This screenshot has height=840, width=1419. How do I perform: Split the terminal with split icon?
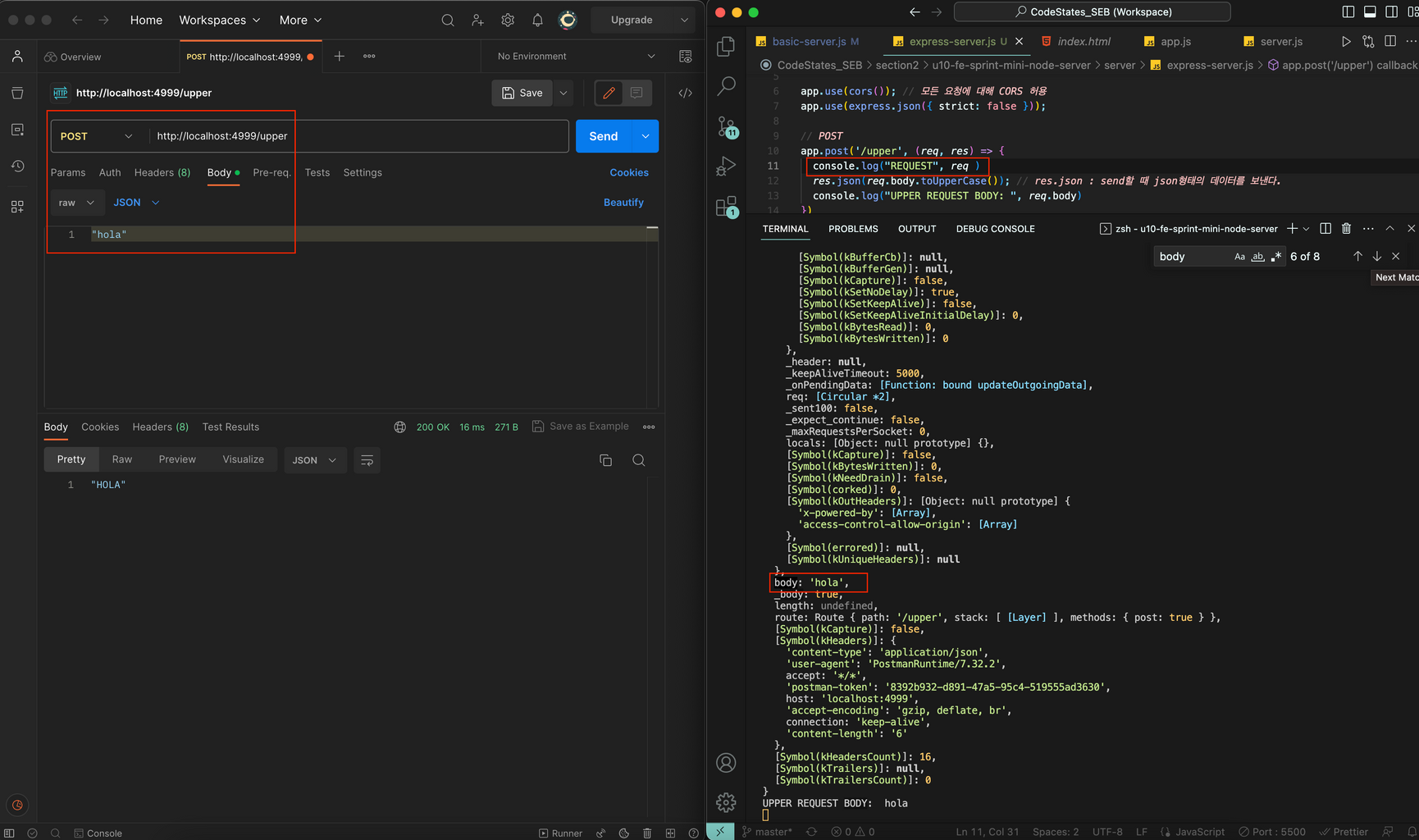coord(1325,228)
